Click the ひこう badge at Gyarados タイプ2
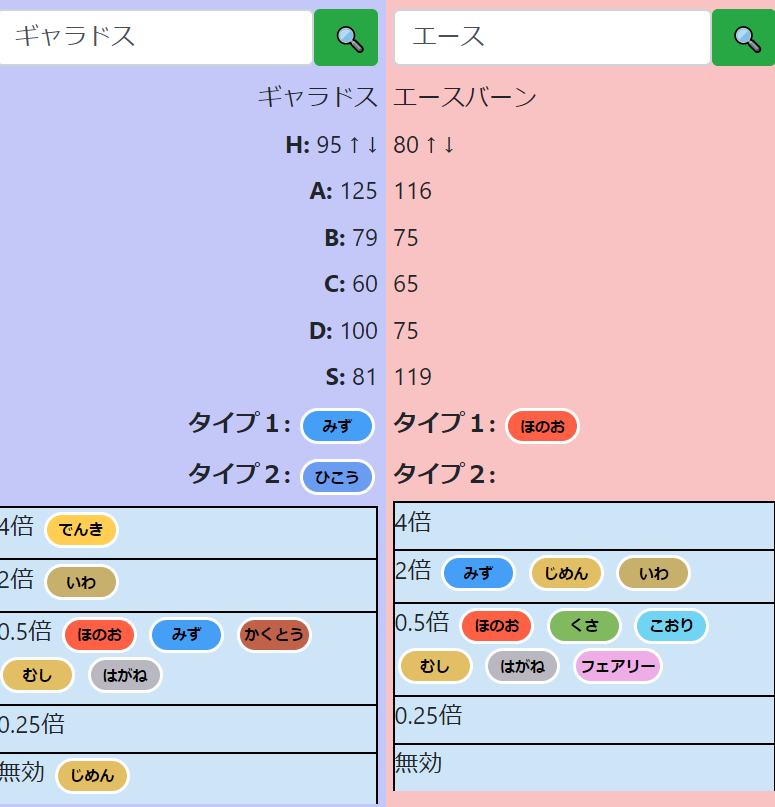This screenshot has height=807, width=775. 337,477
